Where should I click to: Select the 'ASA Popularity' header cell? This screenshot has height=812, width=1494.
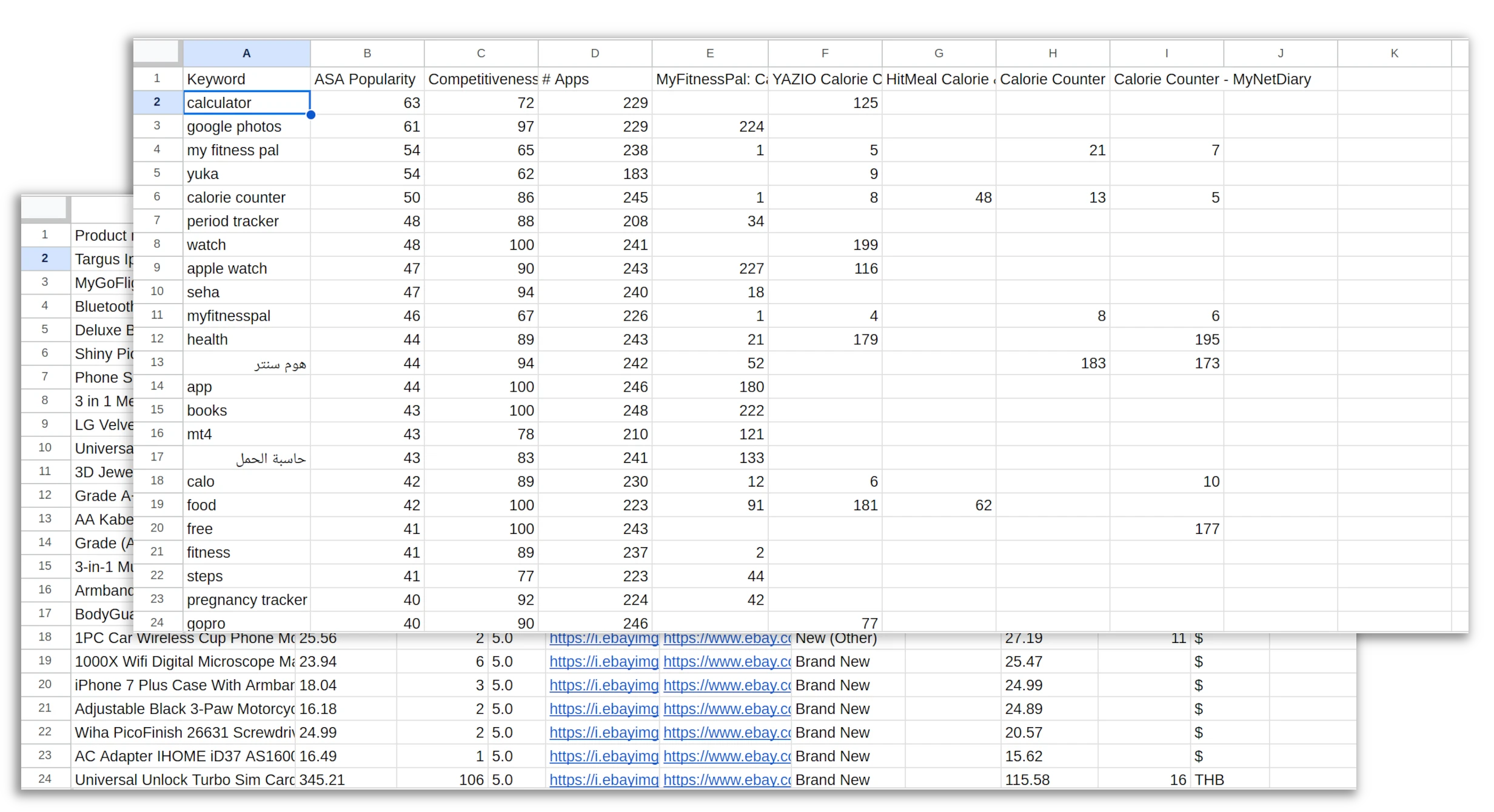(x=366, y=79)
